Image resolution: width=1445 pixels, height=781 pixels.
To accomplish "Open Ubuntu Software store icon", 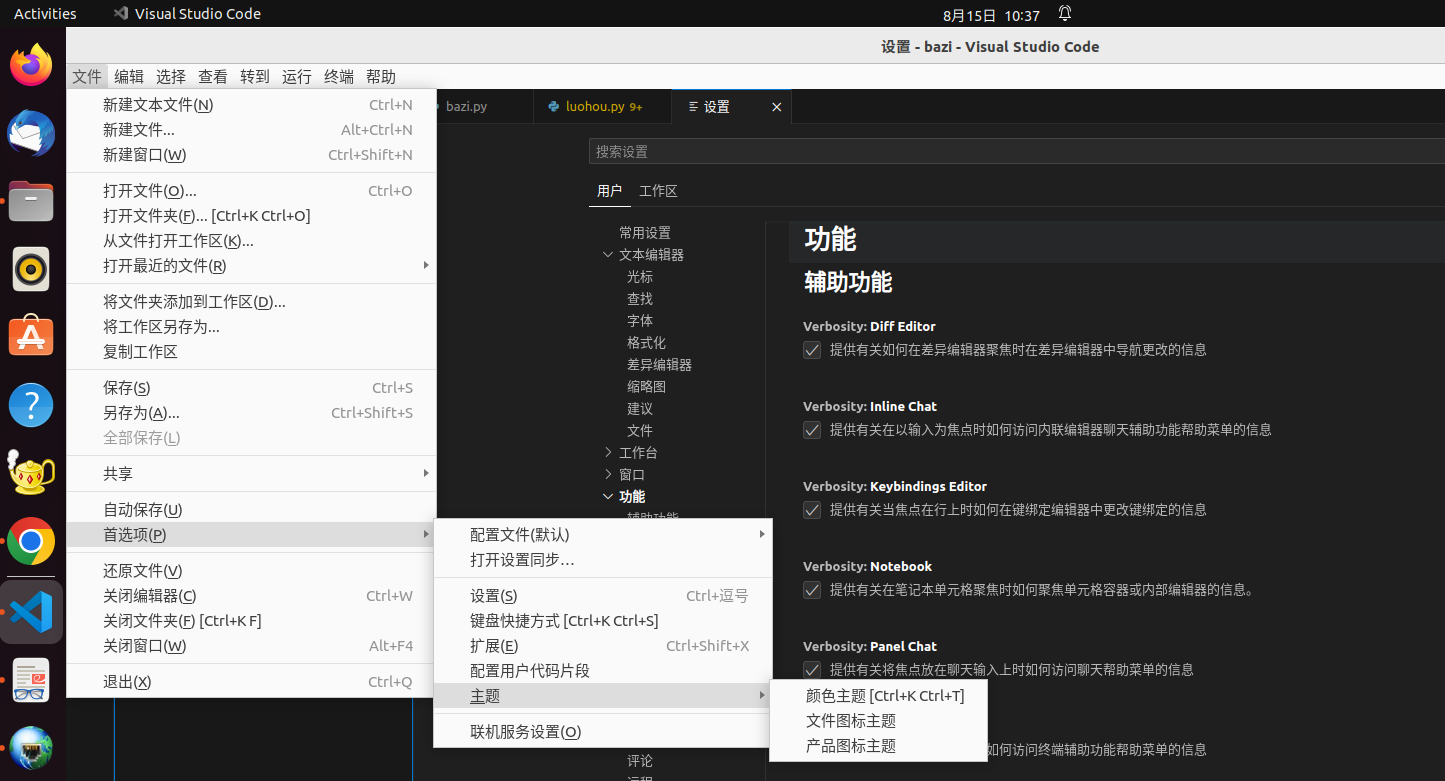I will [31, 337].
